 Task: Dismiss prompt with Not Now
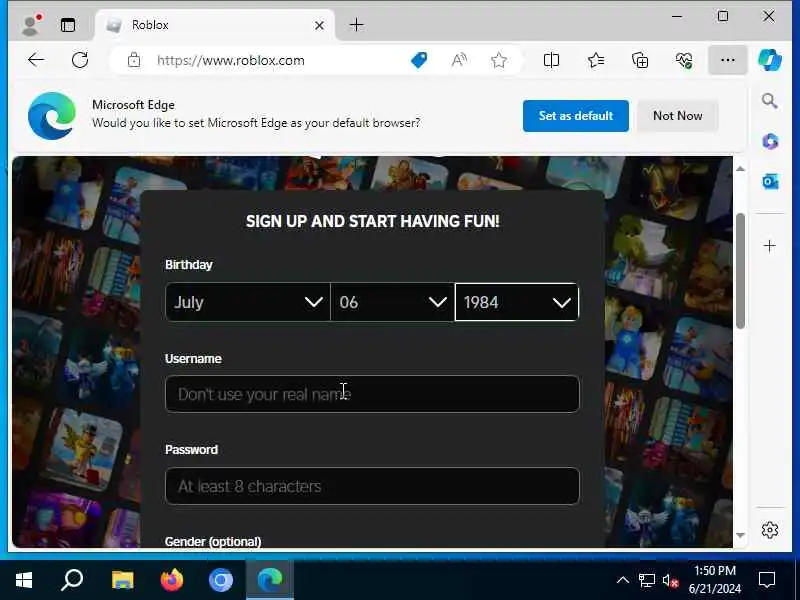pos(678,116)
